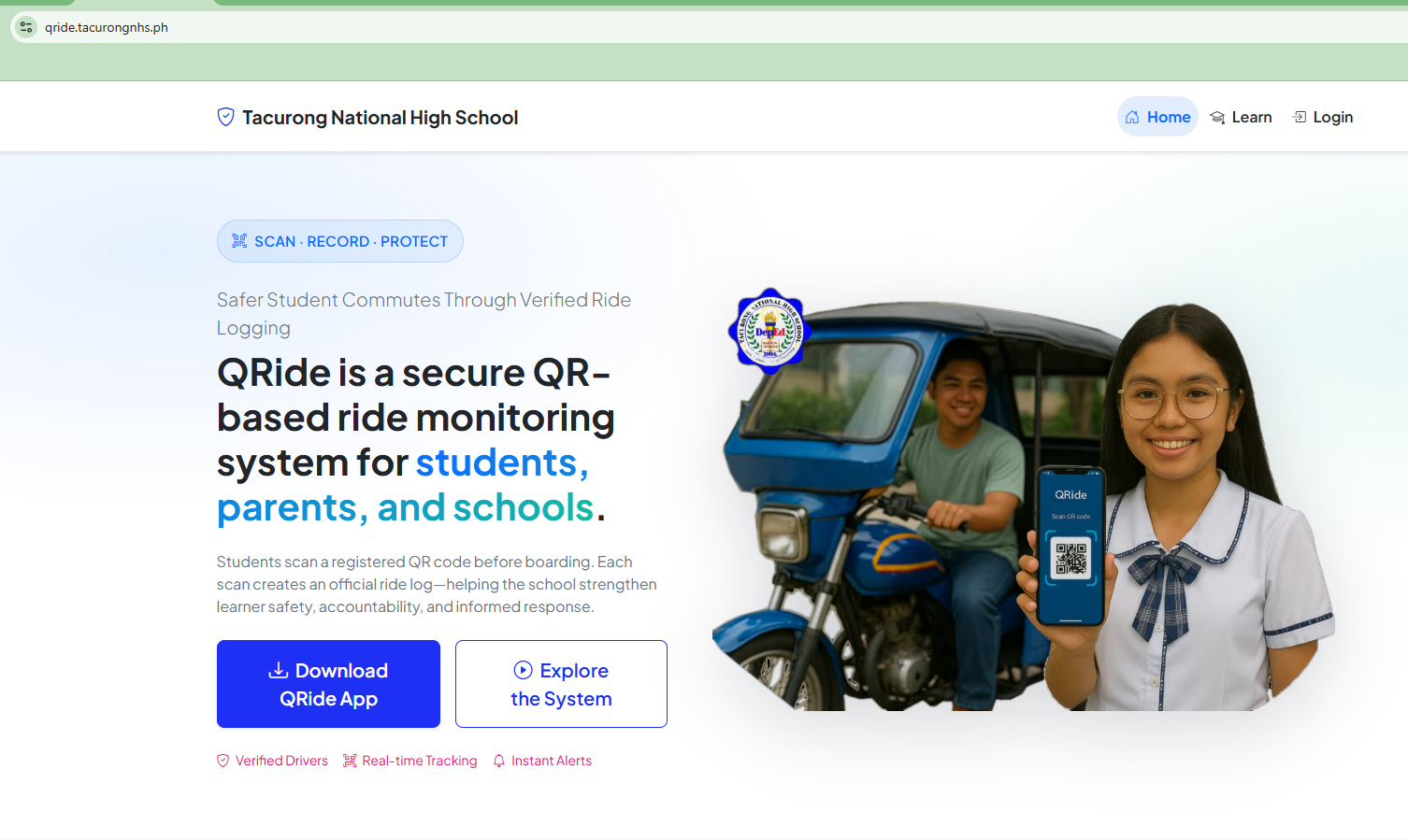Click the shield icon next to Verified Drivers
This screenshot has height=840, width=1408.
tap(223, 761)
